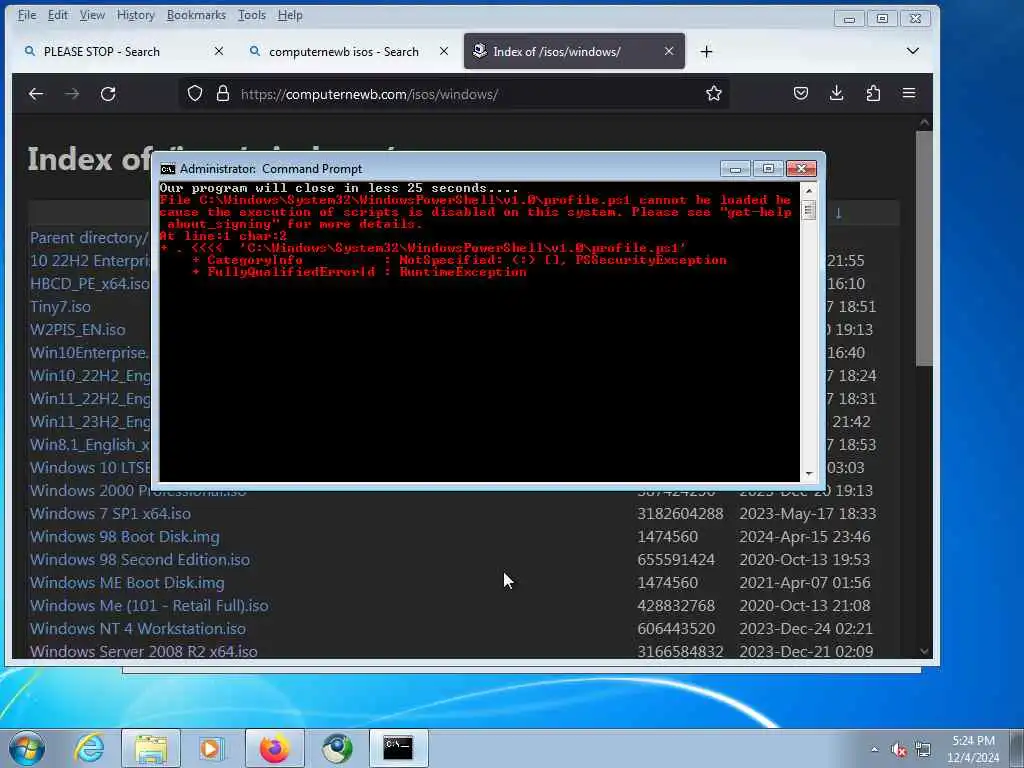Open the Windows Start menu orb
The image size is (1024, 768).
point(27,748)
